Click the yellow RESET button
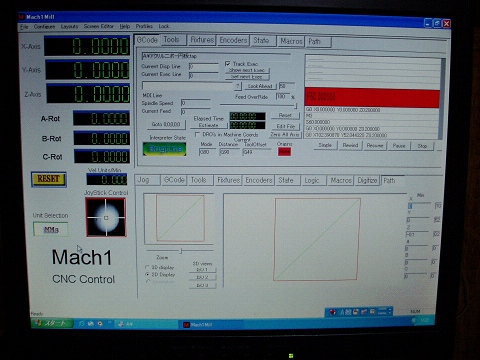This screenshot has height=360, width=480. 49,179
